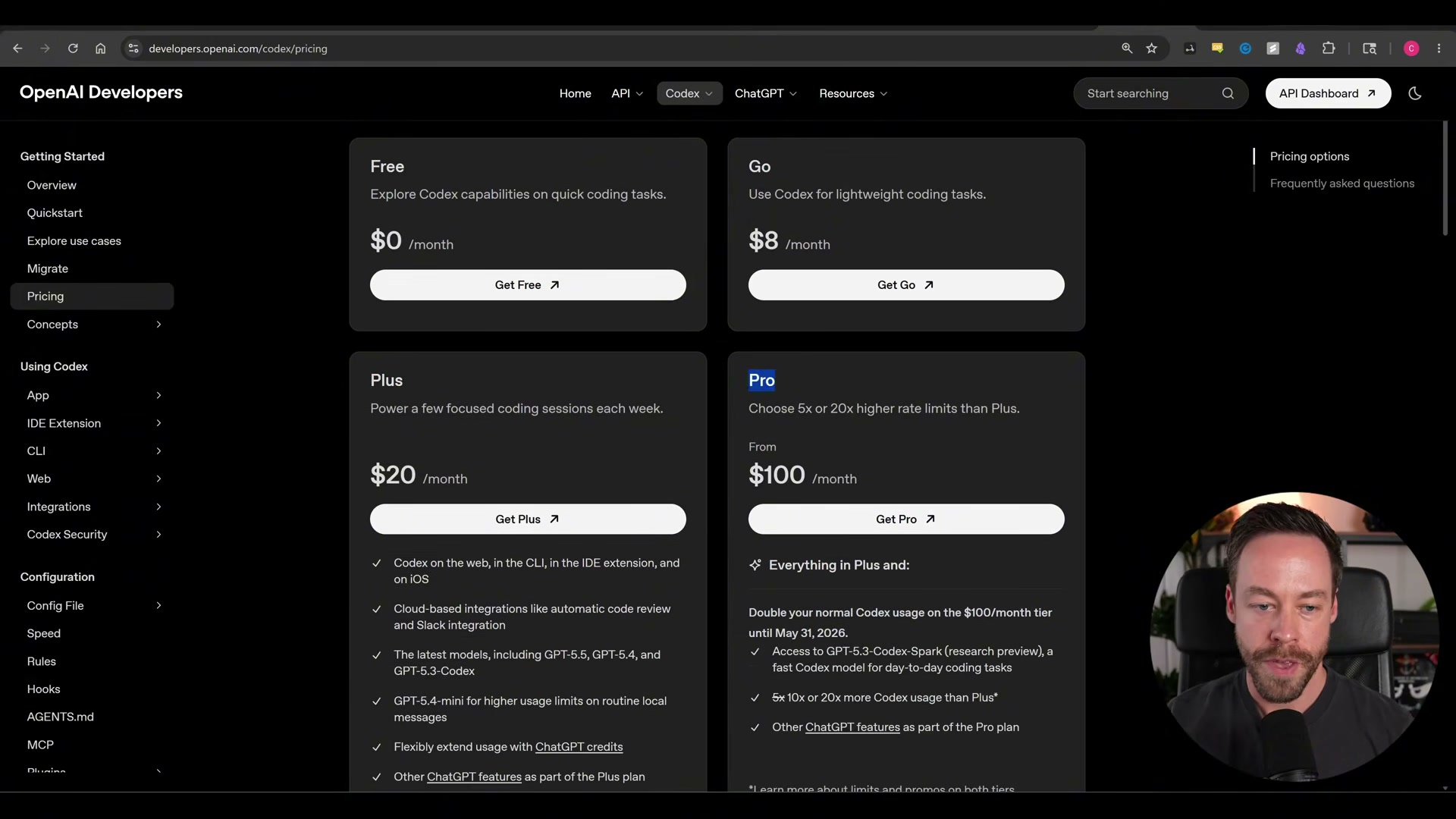Open Hooks in the sidebar

click(44, 689)
